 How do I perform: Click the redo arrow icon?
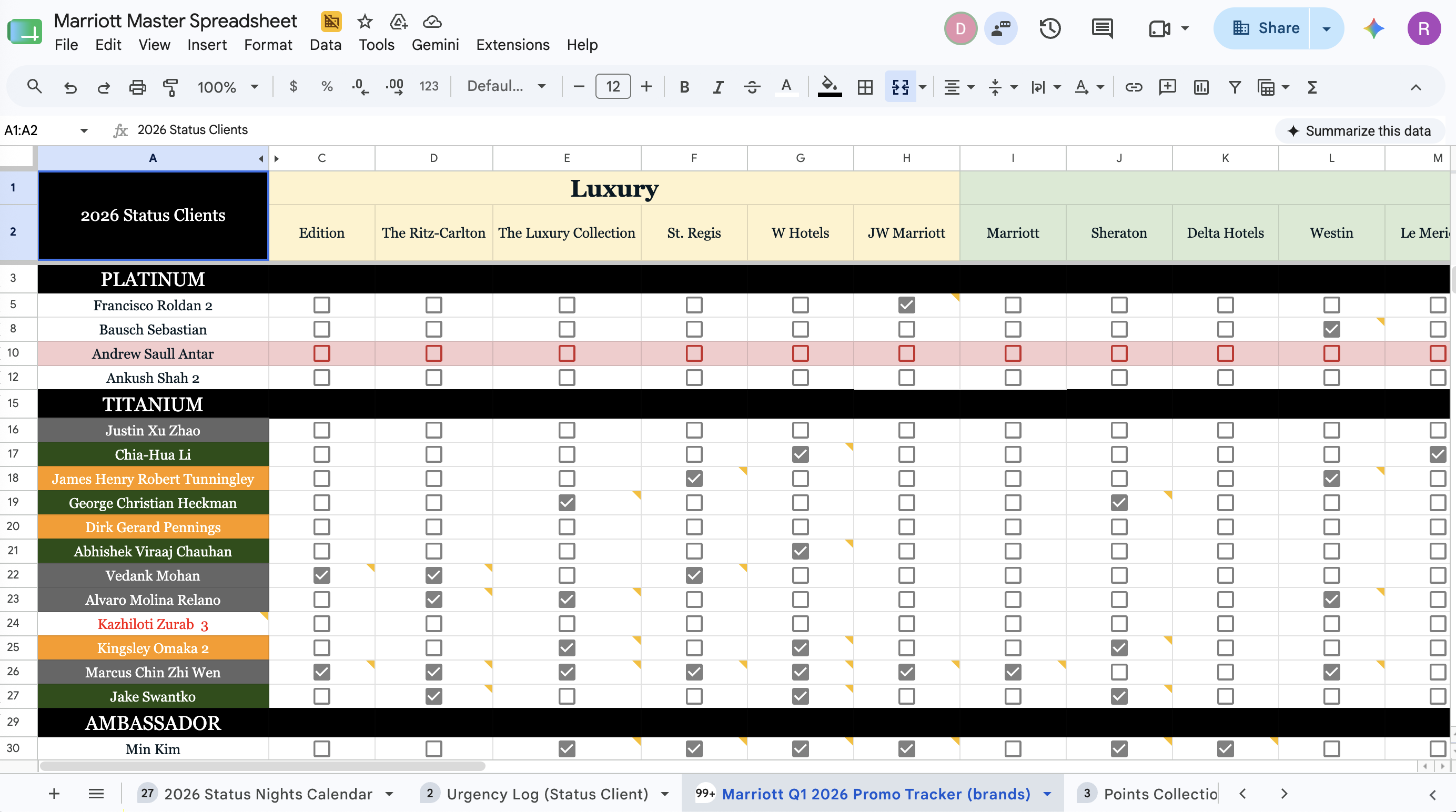click(104, 87)
